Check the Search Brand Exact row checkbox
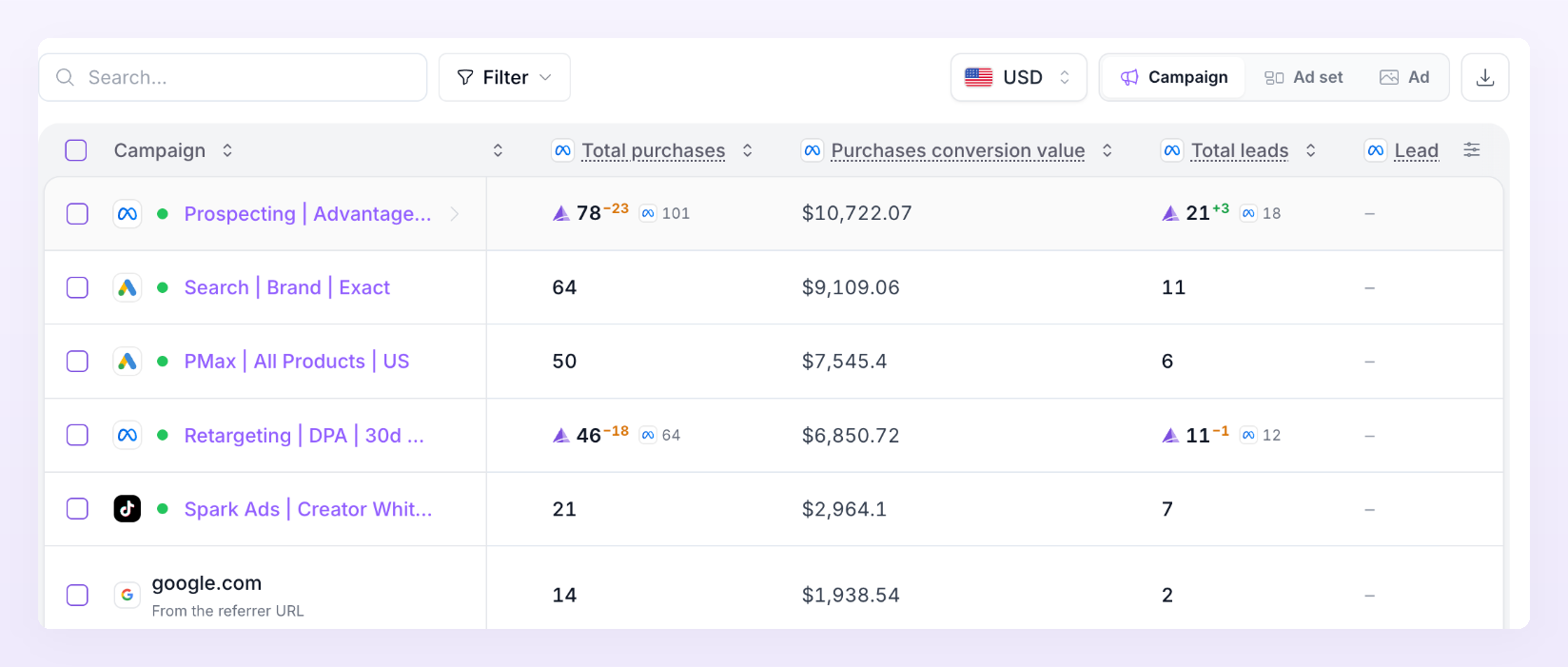Image resolution: width=1568 pixels, height=667 pixels. click(77, 287)
